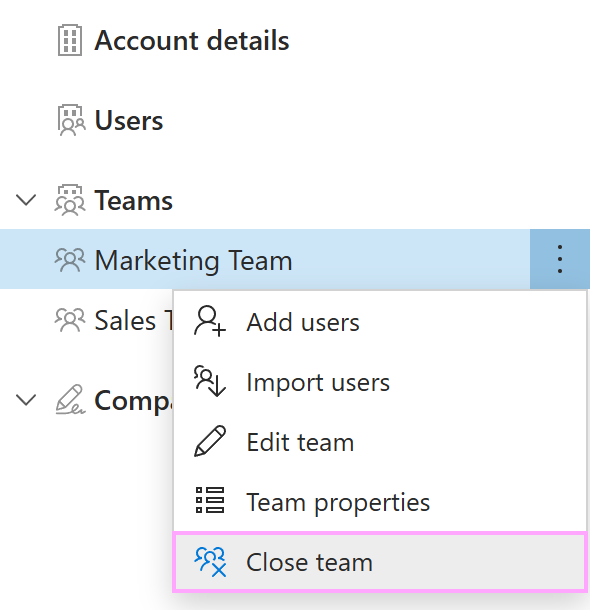Viewport: 590px width, 610px height.
Task: Click the Close team people-x icon
Action: 210,562
